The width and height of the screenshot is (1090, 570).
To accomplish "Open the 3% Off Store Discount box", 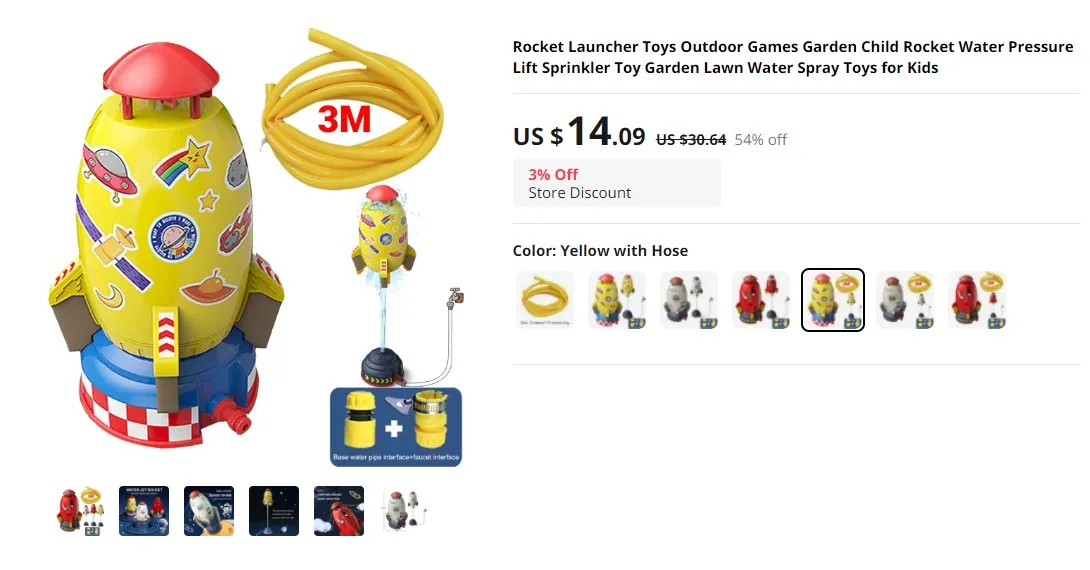I will [x=617, y=183].
